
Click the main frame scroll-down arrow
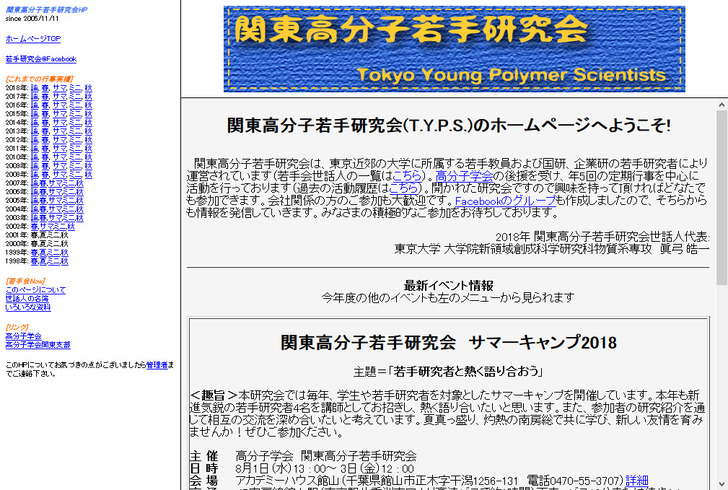pyautogui.click(x=721, y=483)
